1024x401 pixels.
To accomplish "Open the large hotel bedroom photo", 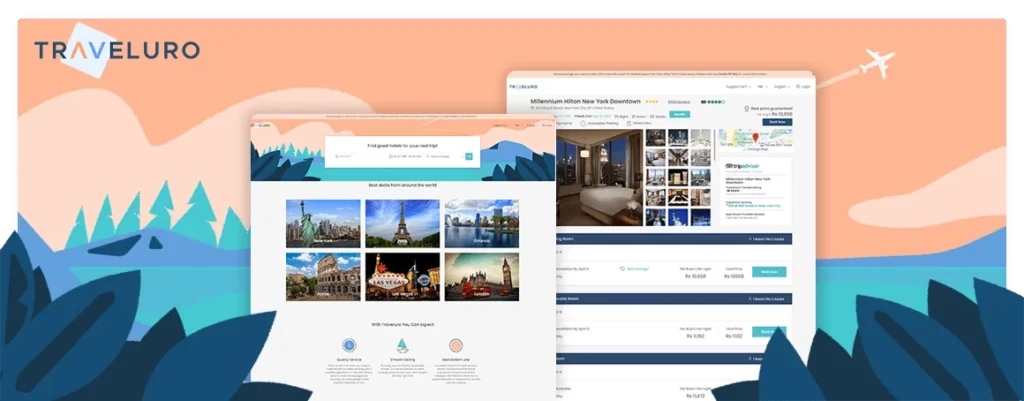I will click(x=599, y=178).
